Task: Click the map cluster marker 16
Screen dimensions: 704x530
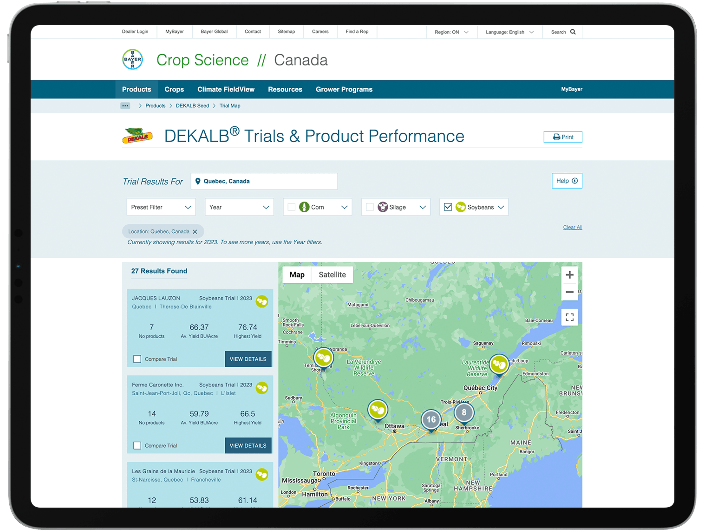Action: tap(431, 420)
